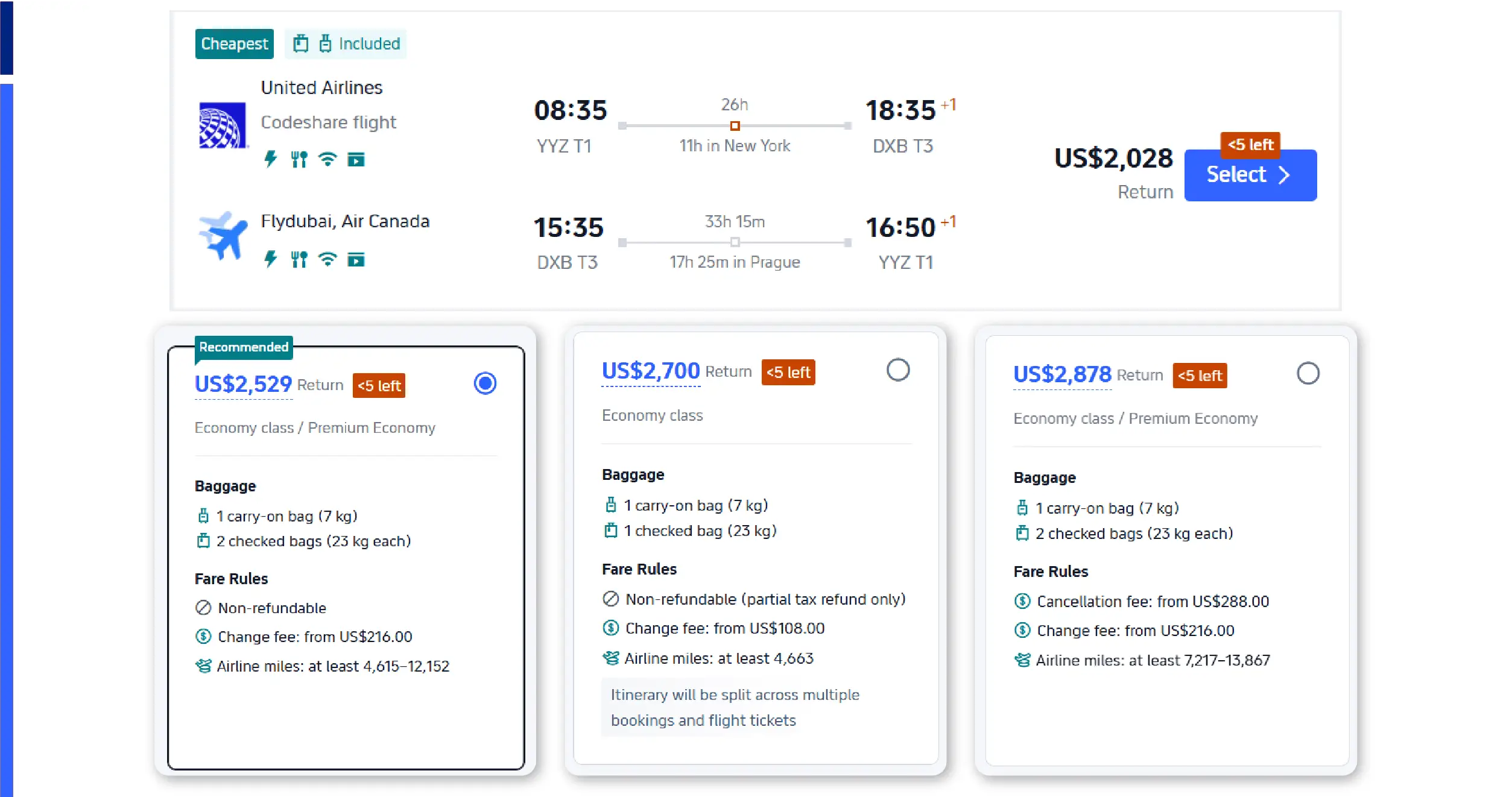Click 'Cancellation fee: from US$288.00' text

(x=1153, y=602)
